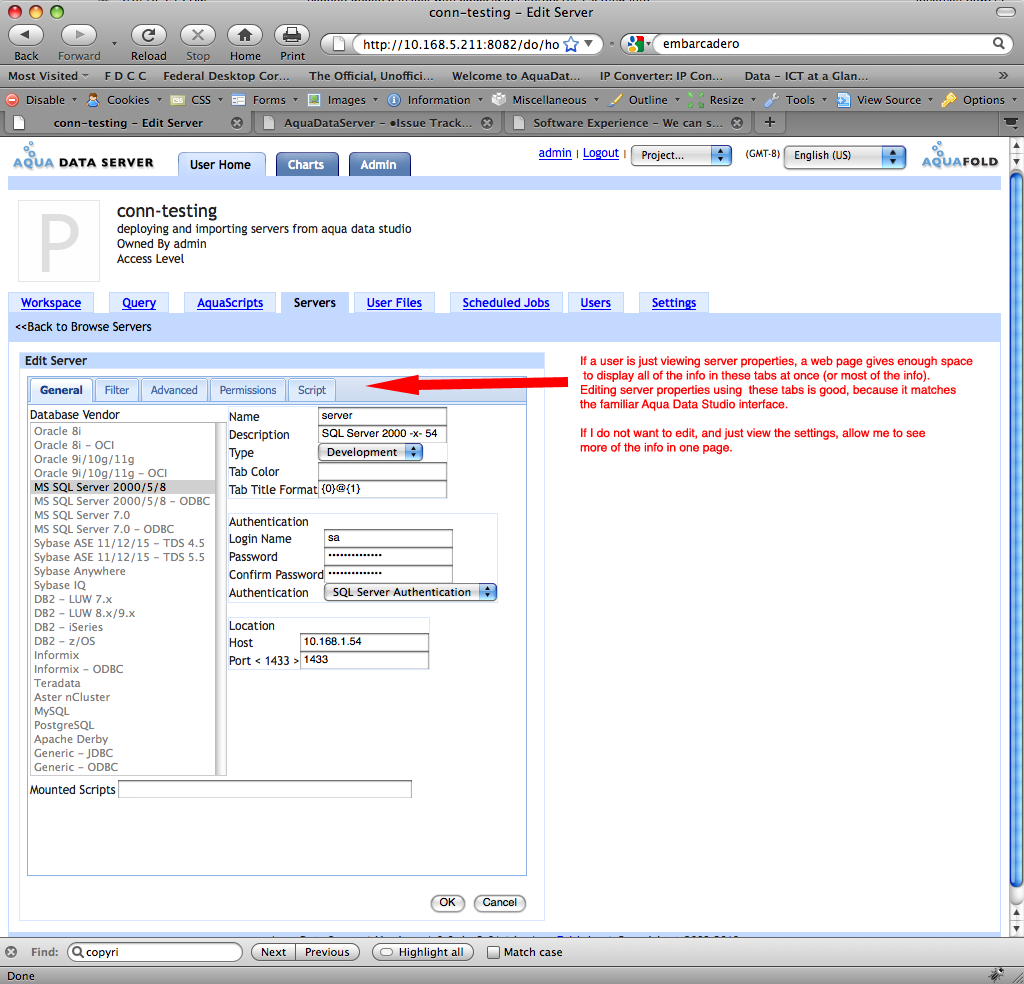Click the Cancel button

pos(500,902)
